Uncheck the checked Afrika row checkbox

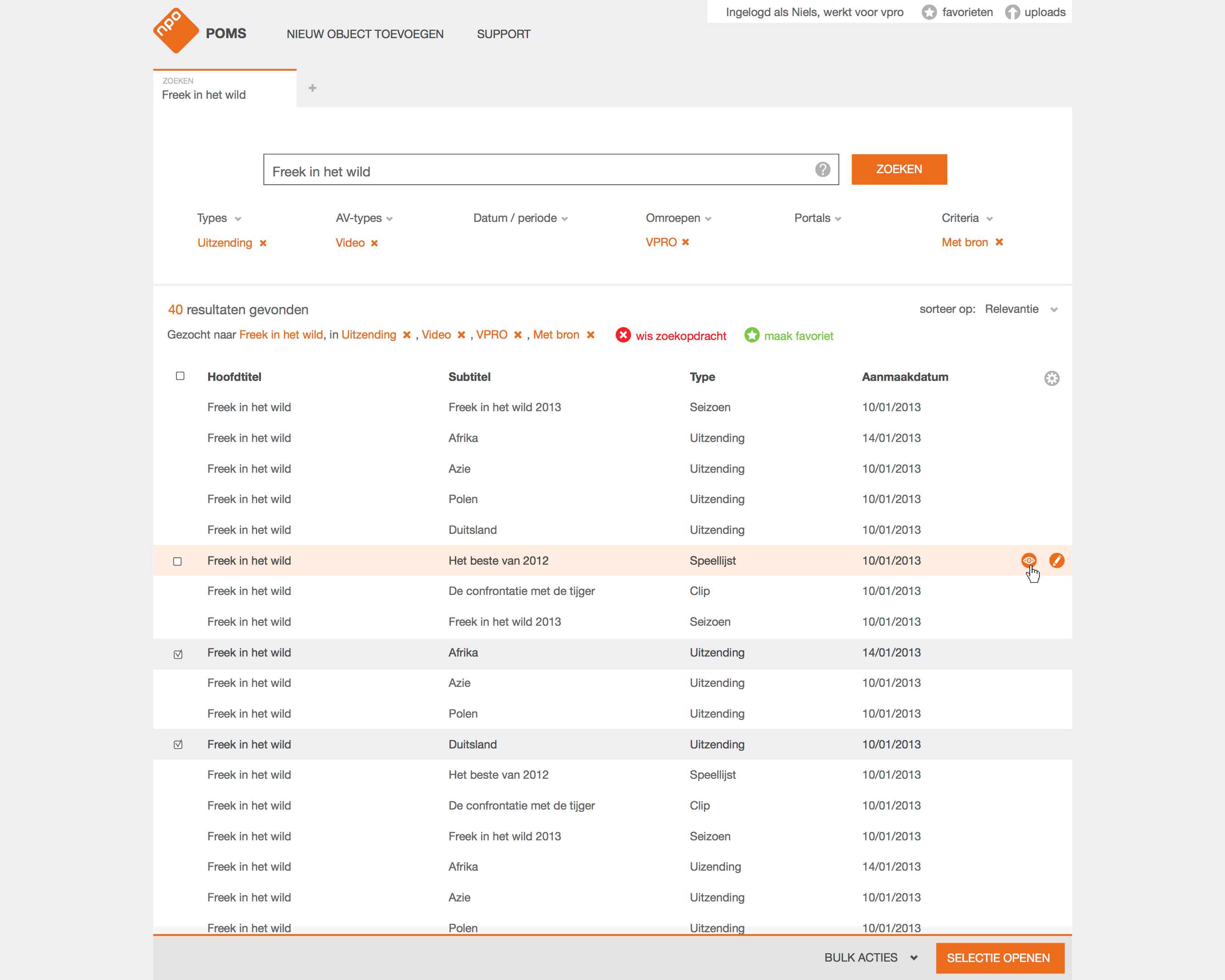[178, 654]
